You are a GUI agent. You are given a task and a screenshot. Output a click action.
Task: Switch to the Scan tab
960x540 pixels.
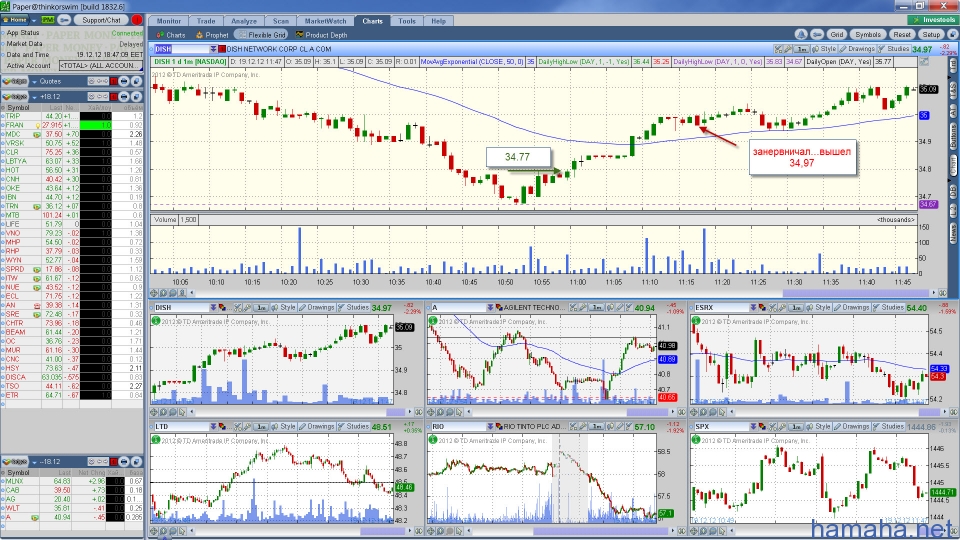[x=280, y=21]
